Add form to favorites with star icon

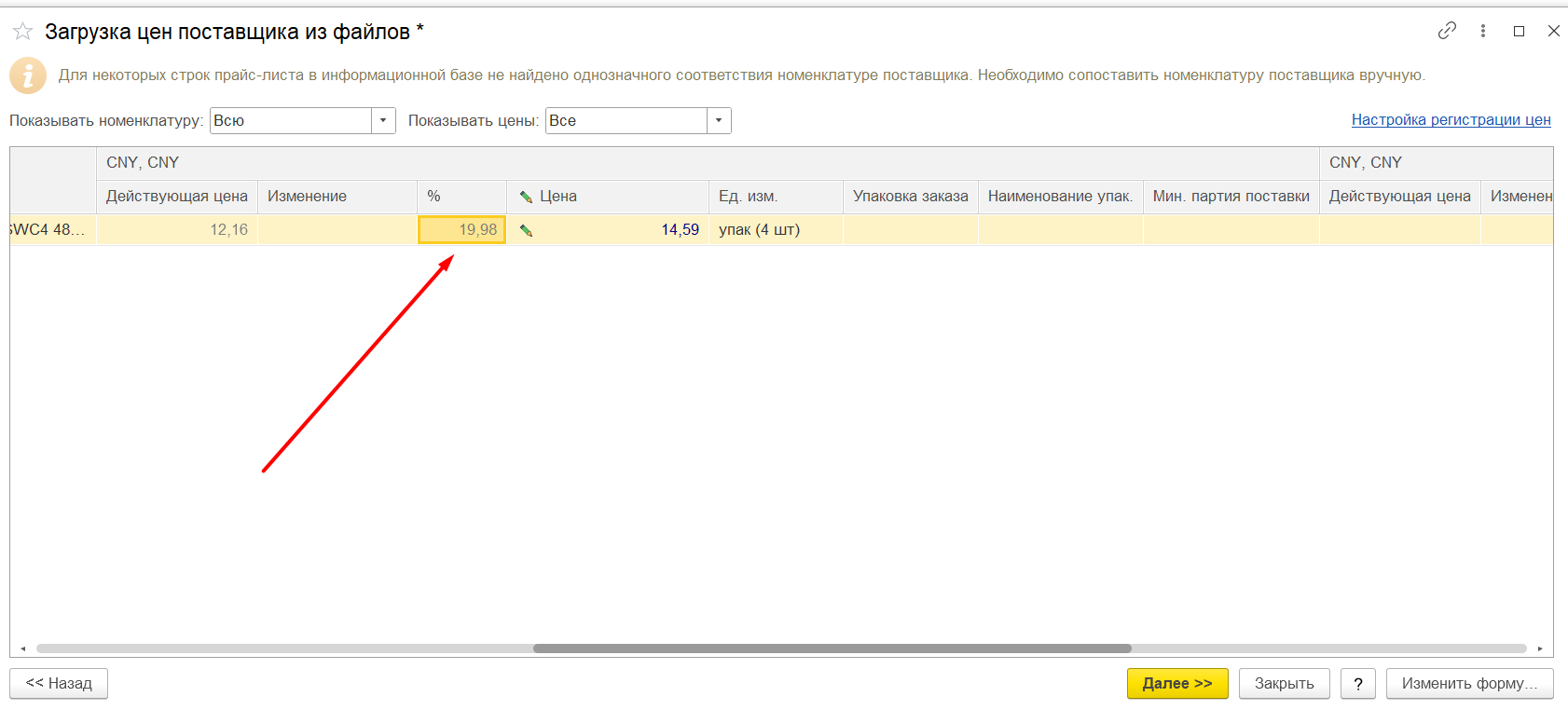[x=22, y=32]
